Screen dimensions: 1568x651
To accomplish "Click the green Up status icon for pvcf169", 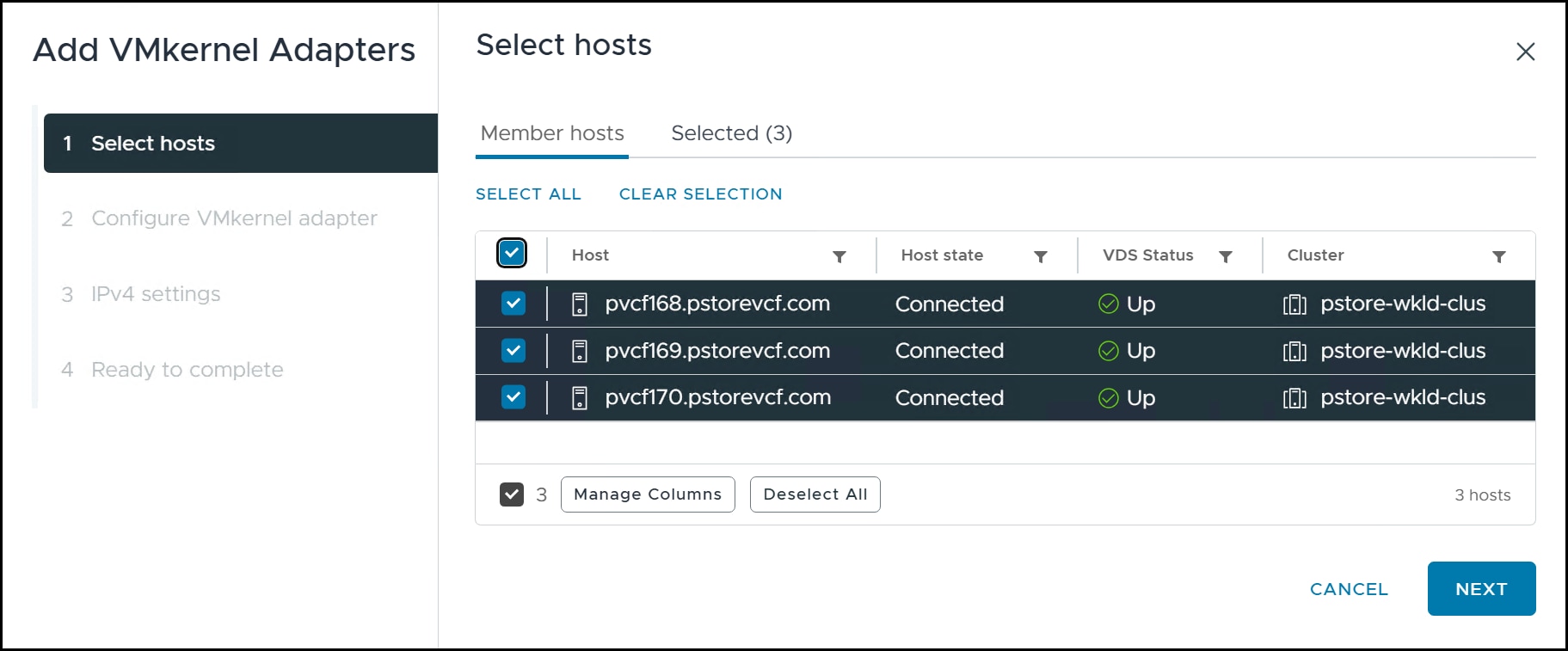I will tap(1109, 351).
